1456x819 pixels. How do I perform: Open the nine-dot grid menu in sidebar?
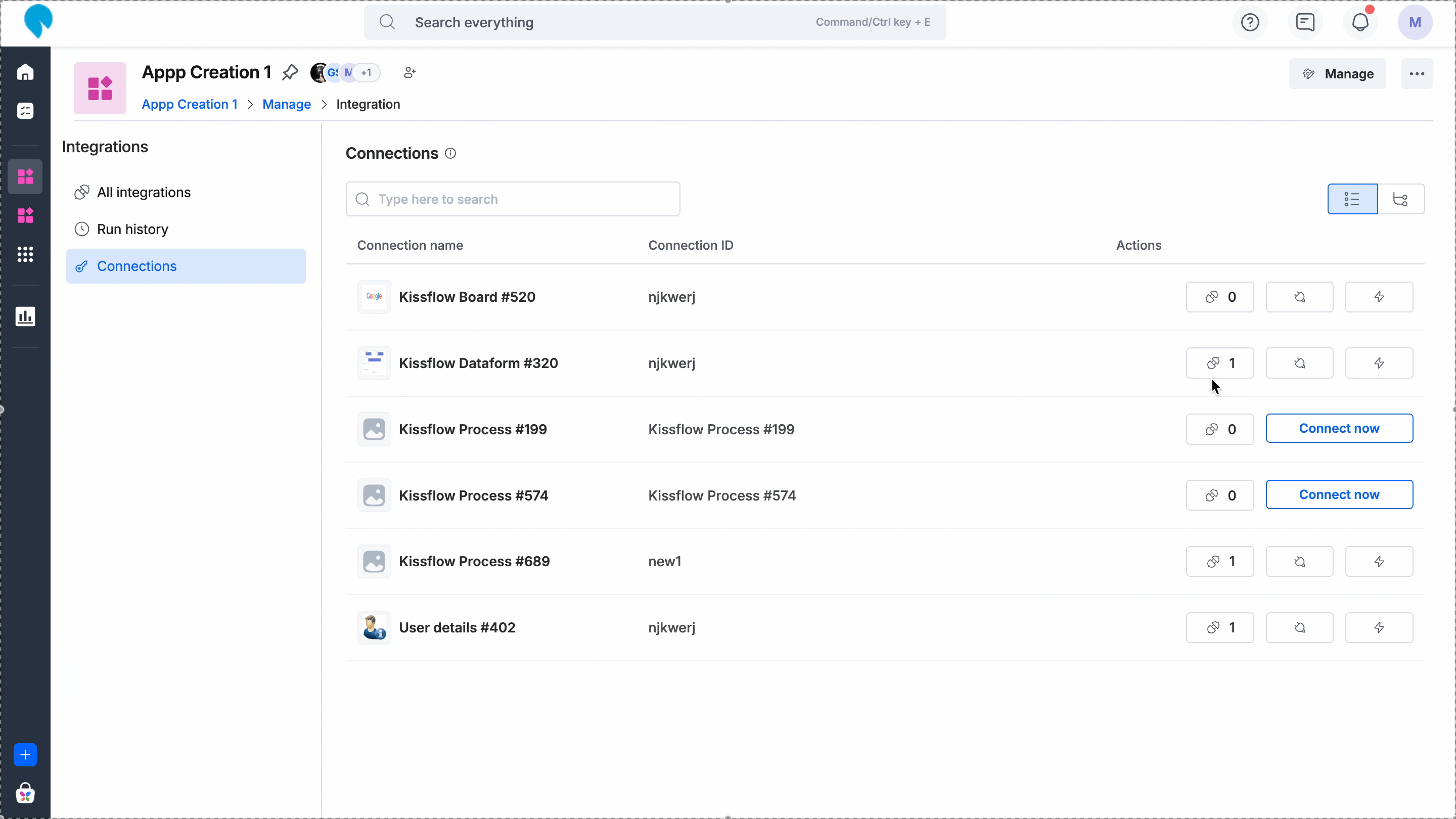(x=25, y=254)
